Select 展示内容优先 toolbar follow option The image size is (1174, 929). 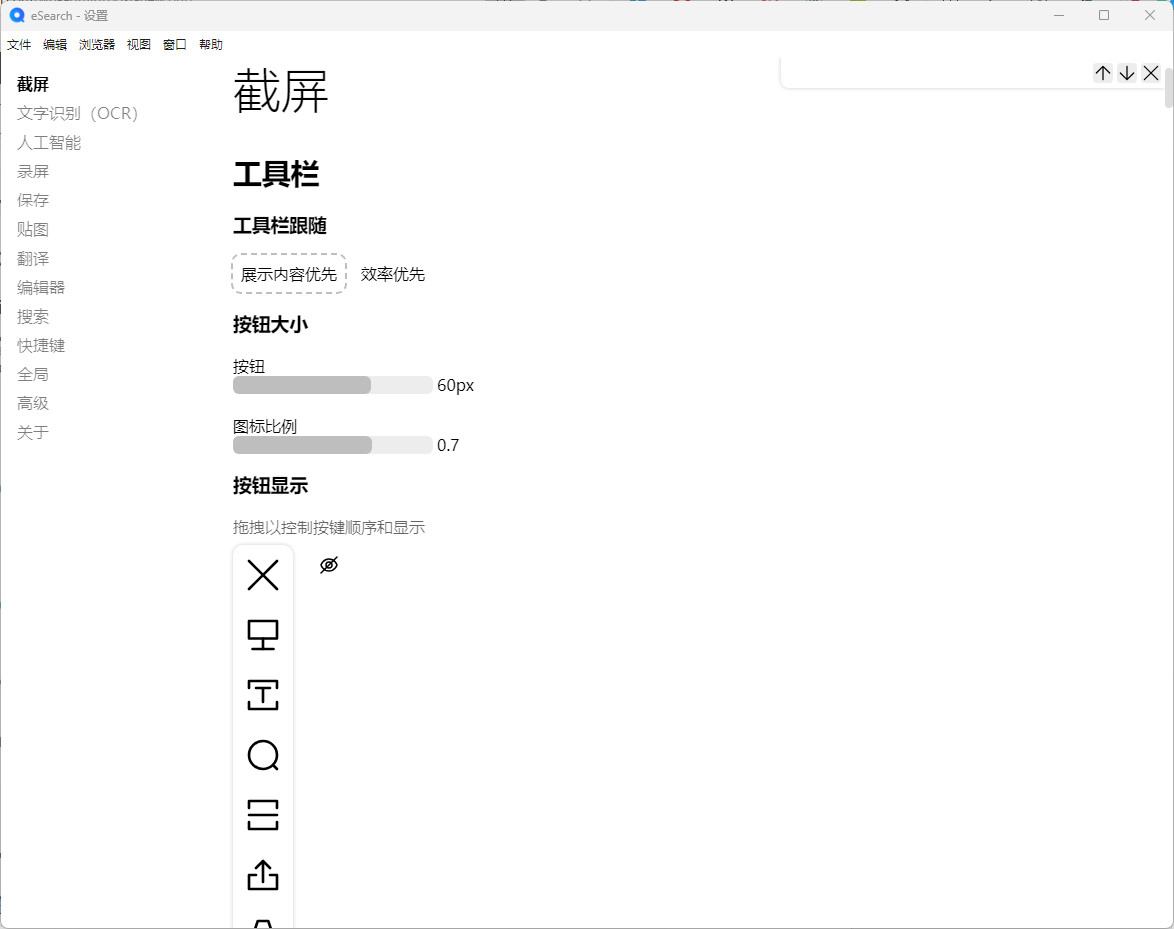[x=289, y=274]
